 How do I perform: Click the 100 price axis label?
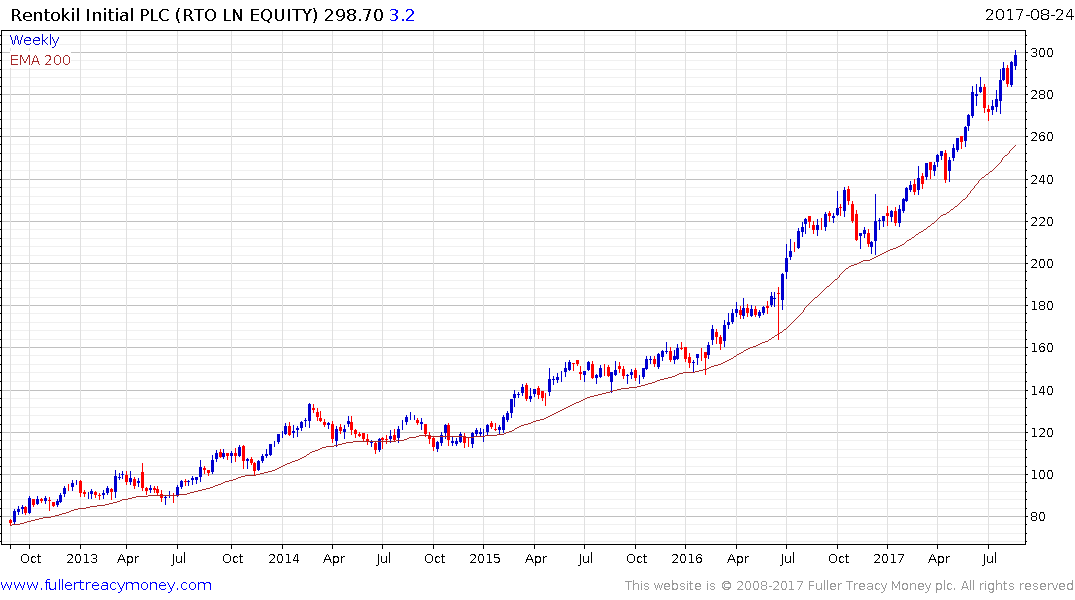[1041, 475]
